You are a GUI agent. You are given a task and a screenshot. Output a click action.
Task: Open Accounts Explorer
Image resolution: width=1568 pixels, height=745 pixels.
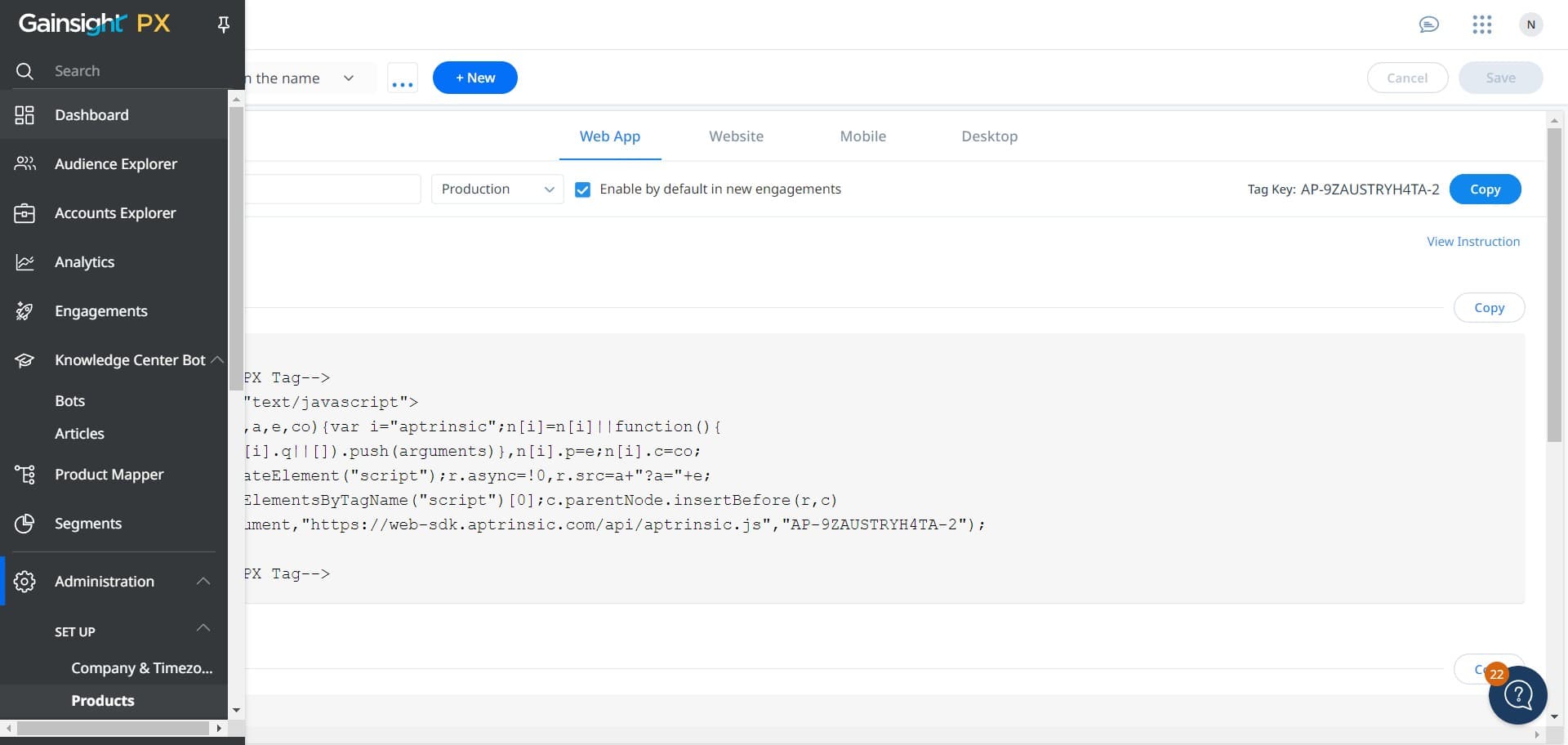(115, 212)
